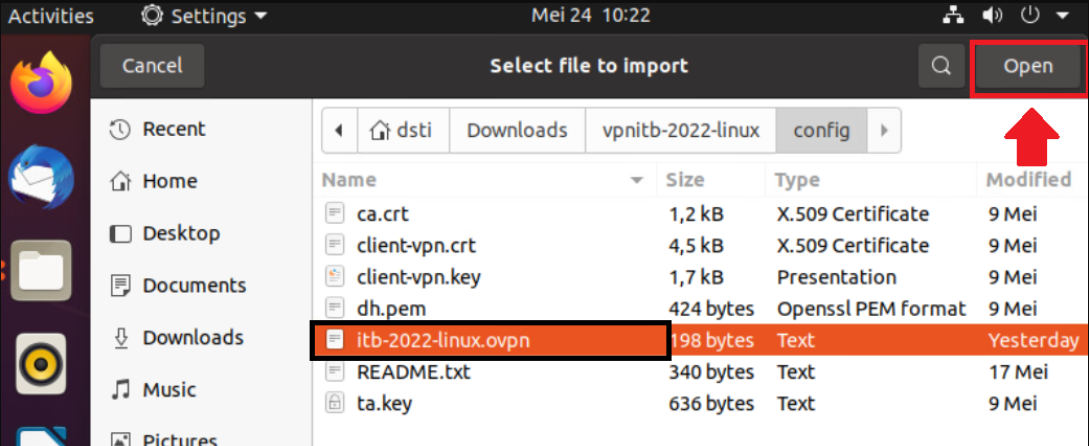Click the Open button
Screen dimensions: 1089x446
coord(1028,66)
